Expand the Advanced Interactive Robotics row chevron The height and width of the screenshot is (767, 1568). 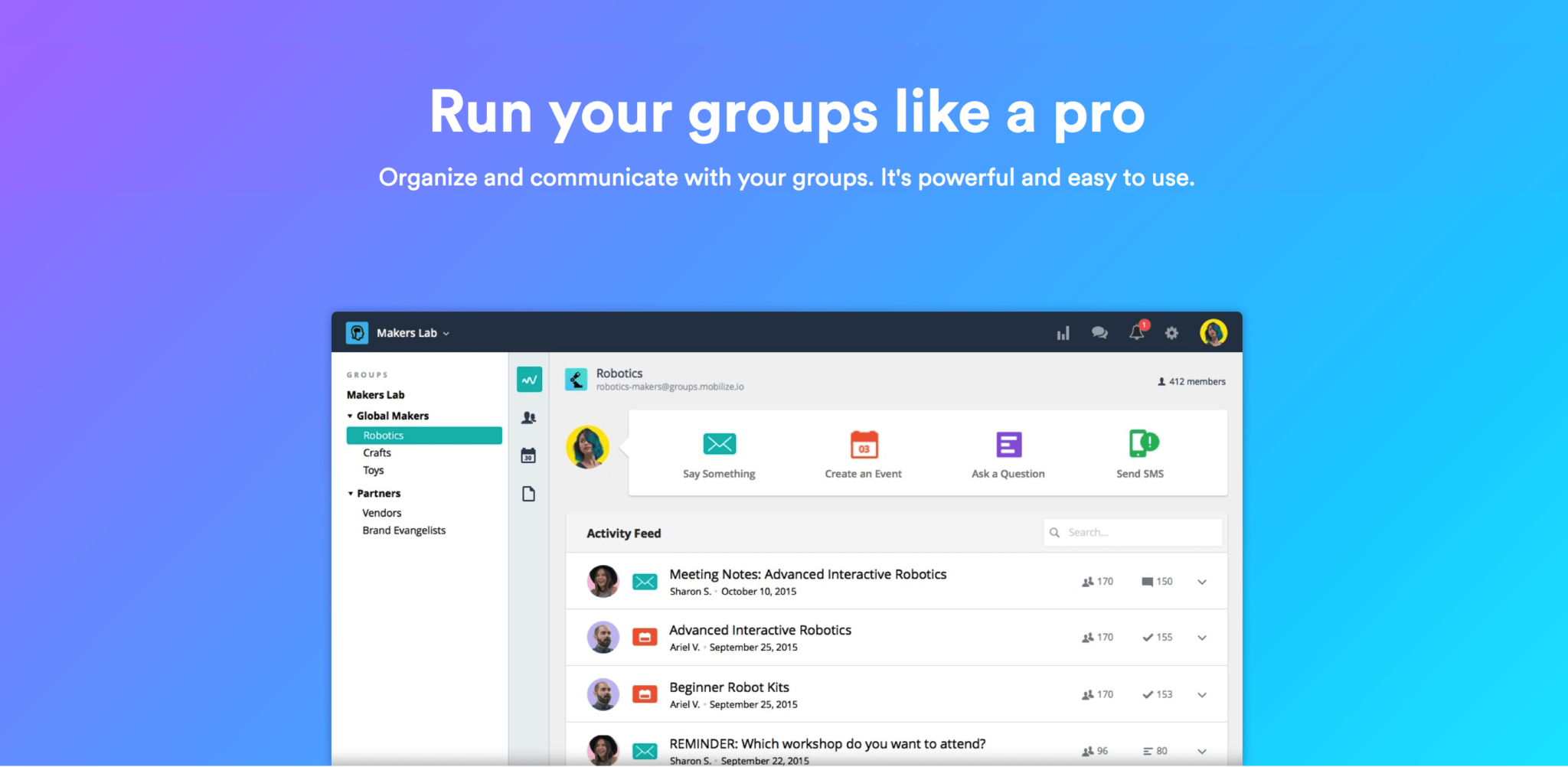click(1202, 638)
